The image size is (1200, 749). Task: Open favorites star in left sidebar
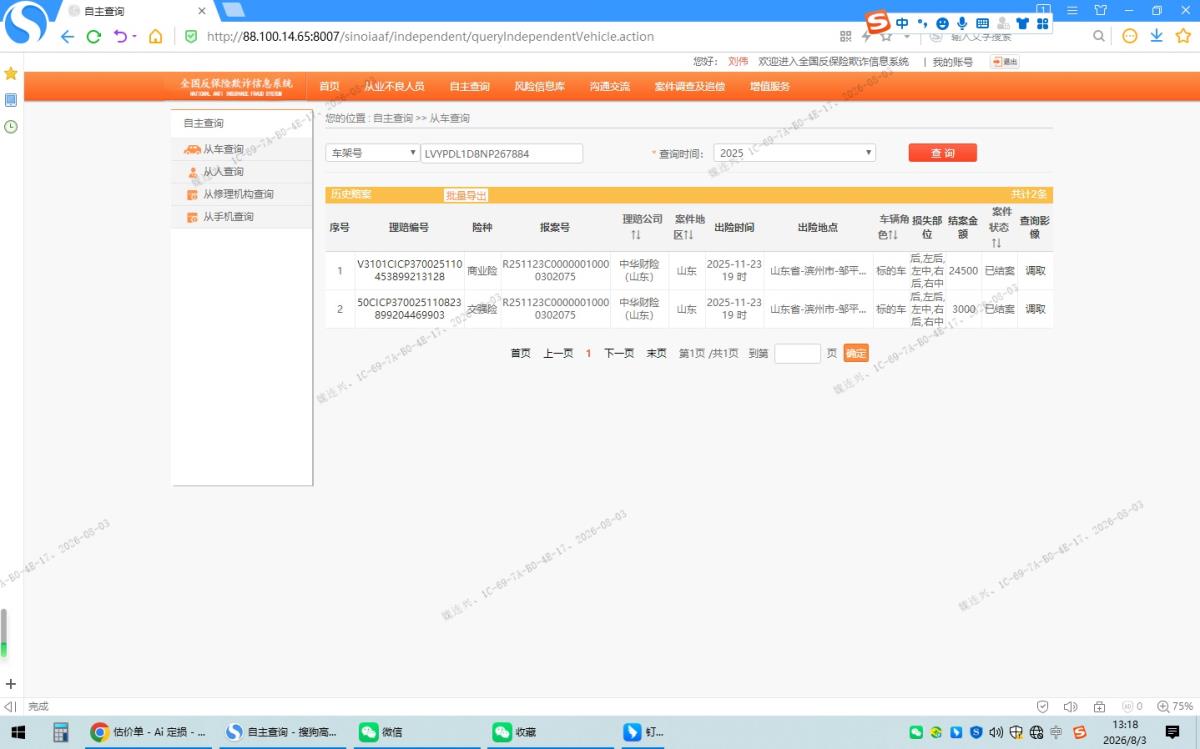11,74
